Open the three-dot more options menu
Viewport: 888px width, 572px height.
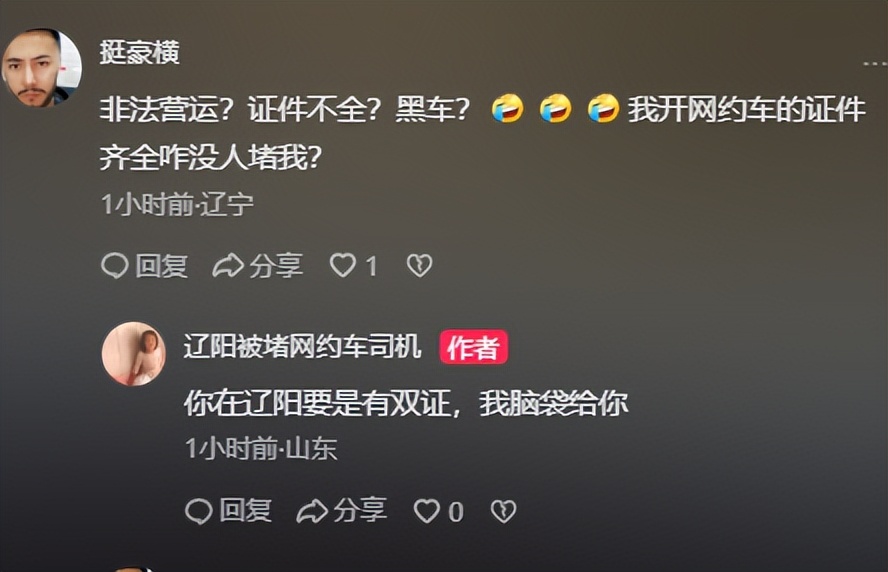[x=875, y=64]
